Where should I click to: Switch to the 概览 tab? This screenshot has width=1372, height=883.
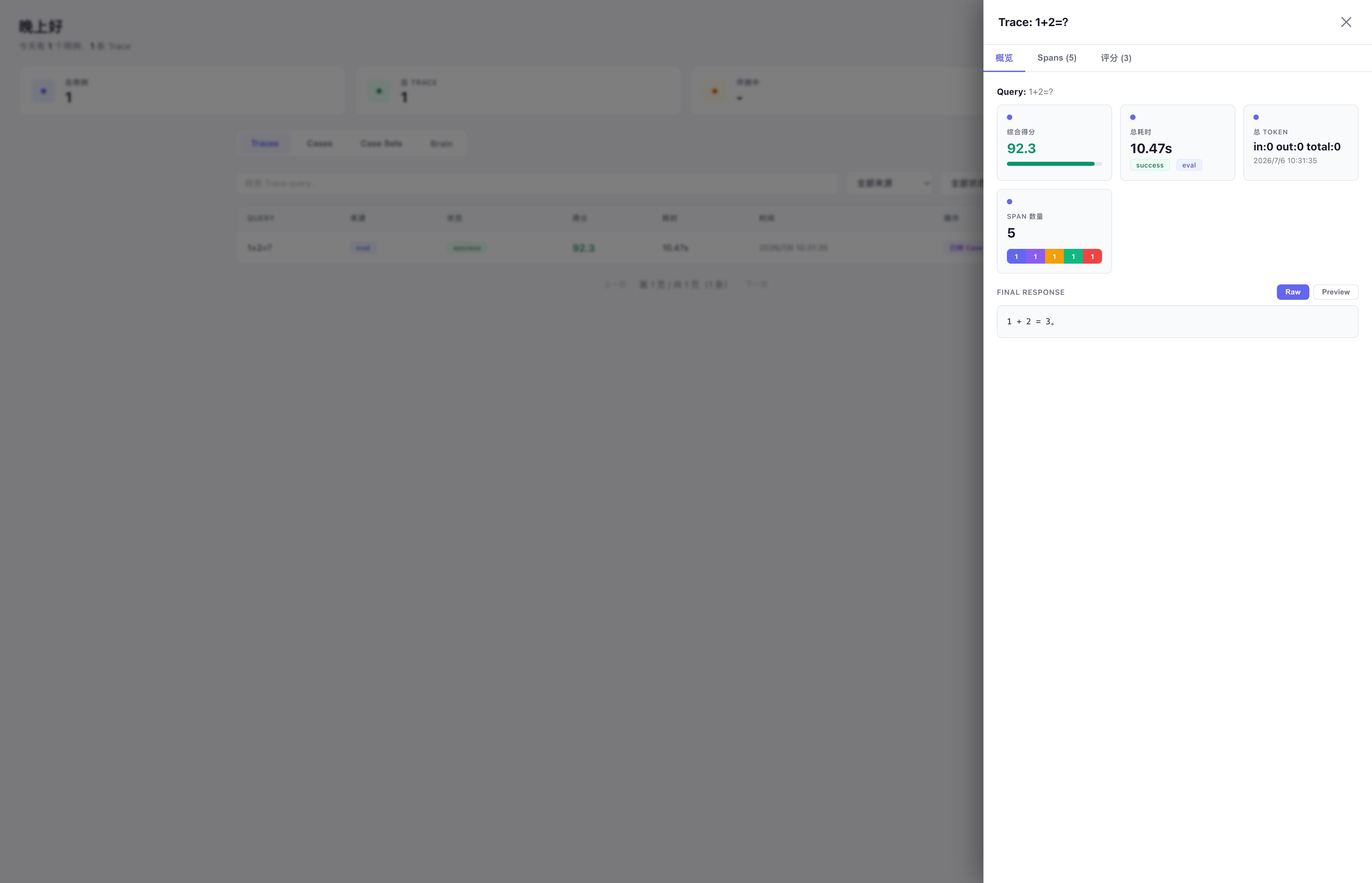[x=1004, y=58]
